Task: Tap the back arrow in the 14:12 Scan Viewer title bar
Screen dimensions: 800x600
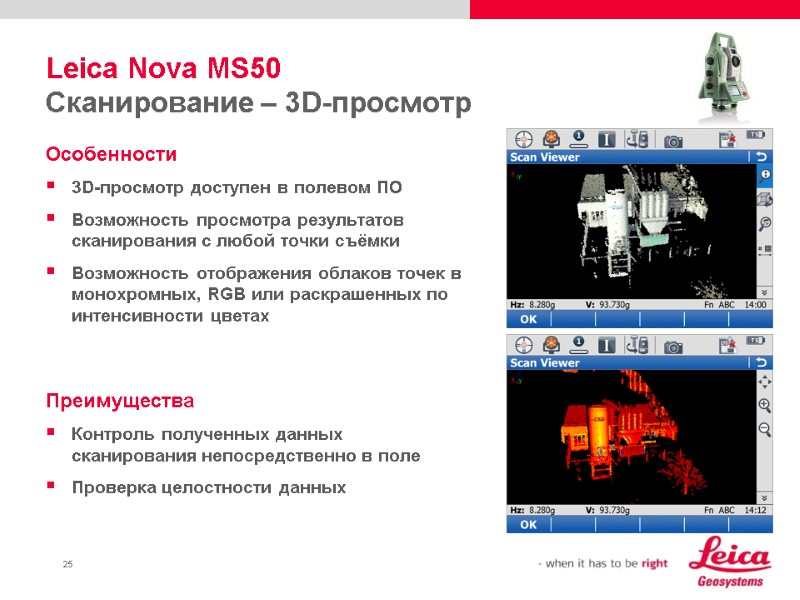Action: pyautogui.click(x=761, y=362)
